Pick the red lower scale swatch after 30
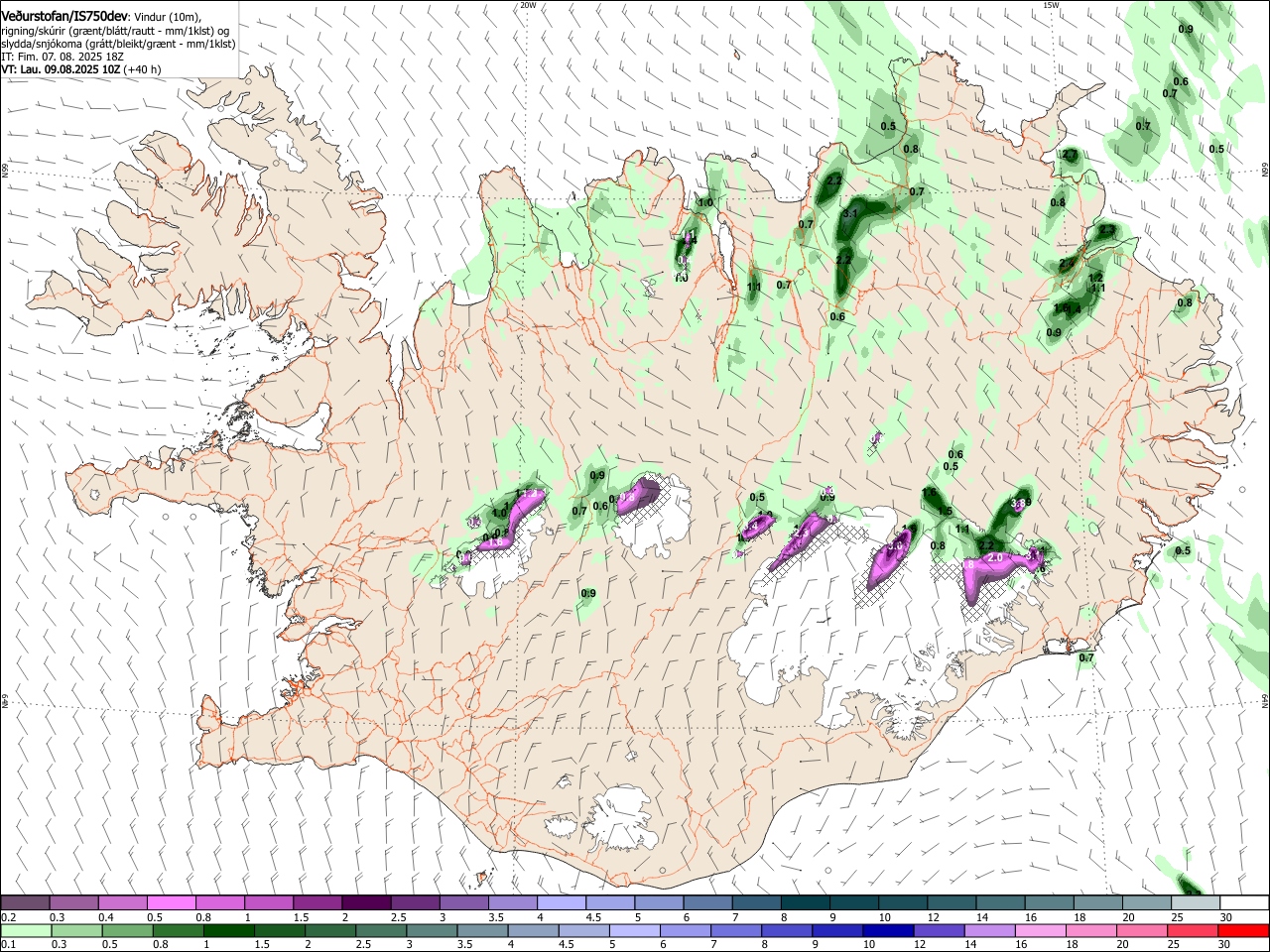Image resolution: width=1270 pixels, height=952 pixels. click(1243, 931)
